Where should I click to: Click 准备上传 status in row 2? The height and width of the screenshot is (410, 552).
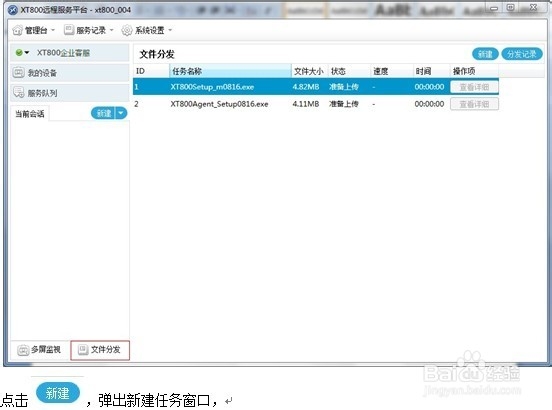344,104
